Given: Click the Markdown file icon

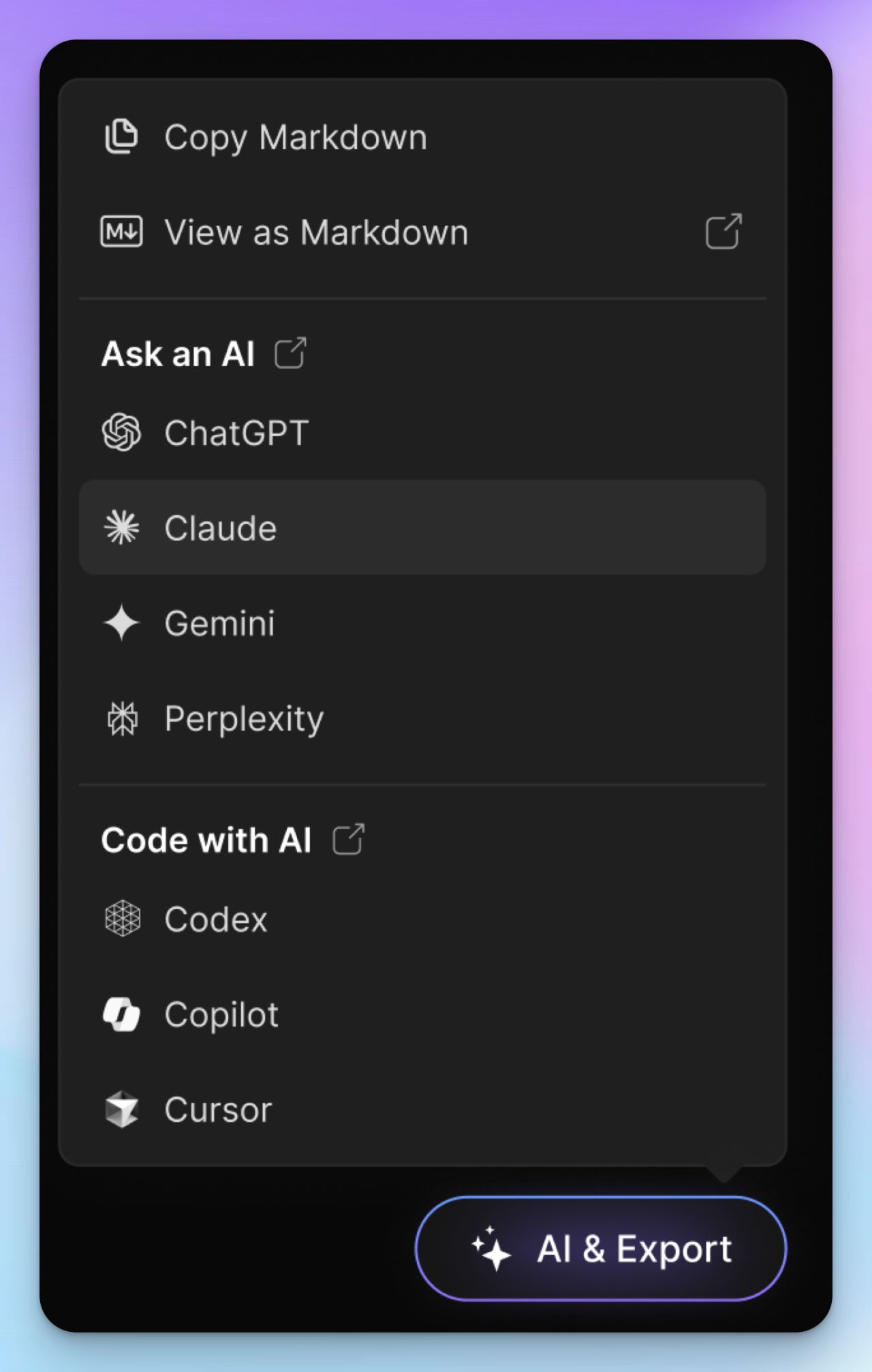Looking at the screenshot, I should point(121,232).
